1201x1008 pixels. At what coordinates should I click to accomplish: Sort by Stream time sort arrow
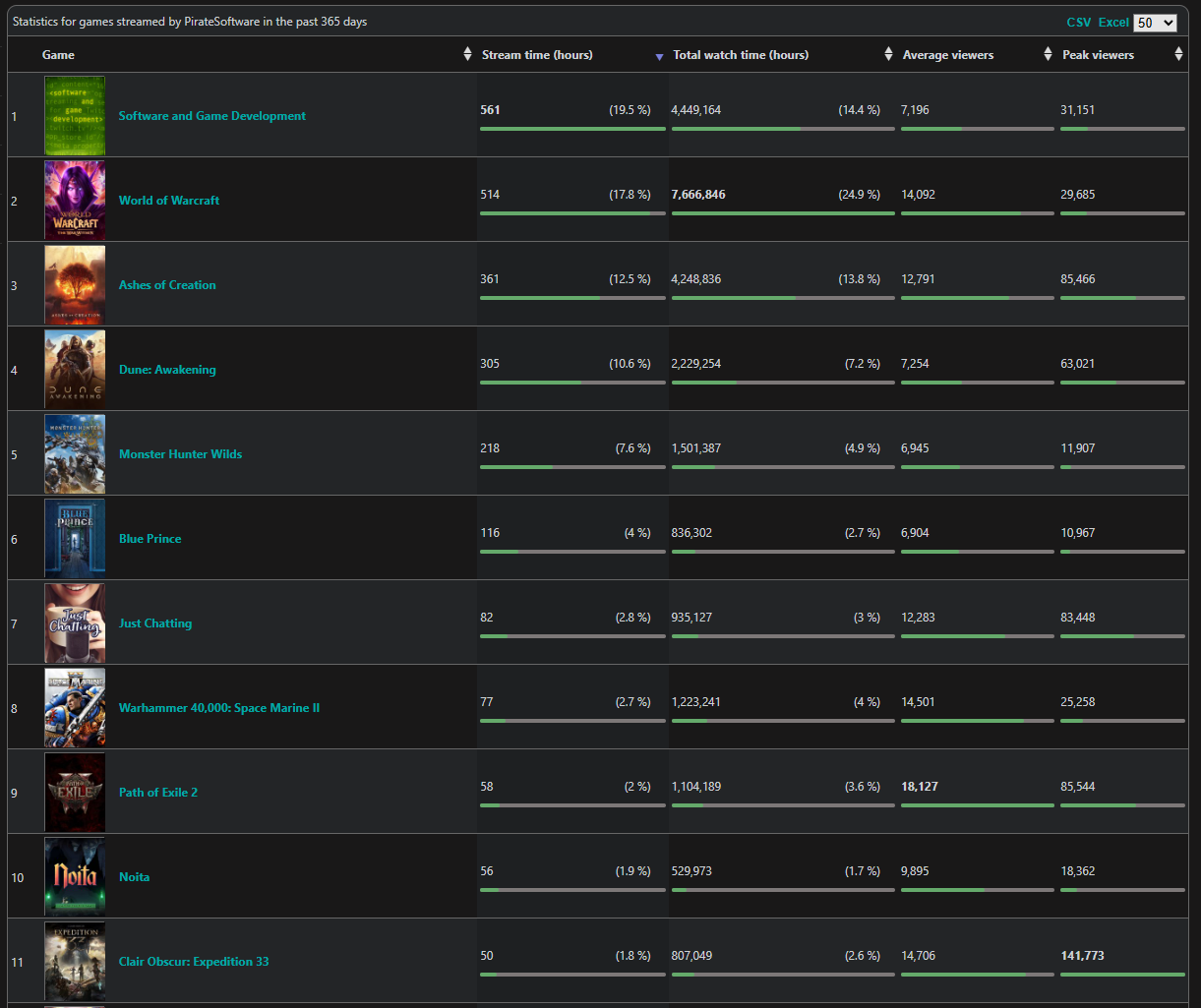pyautogui.click(x=660, y=58)
